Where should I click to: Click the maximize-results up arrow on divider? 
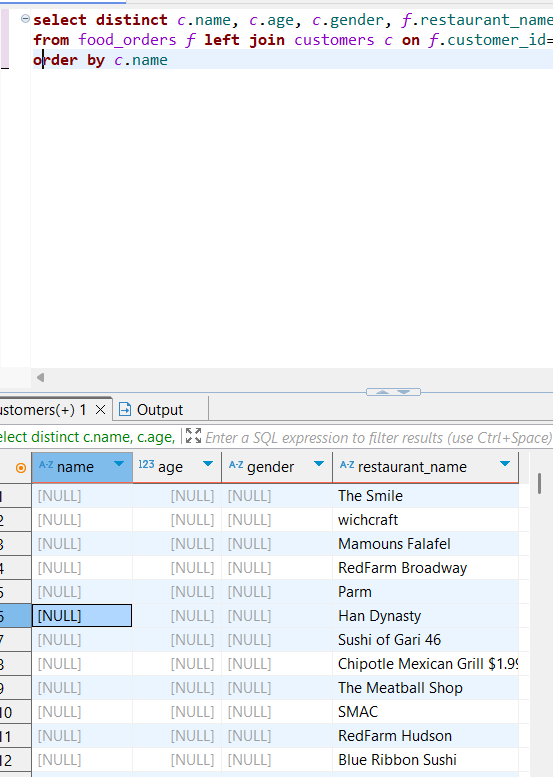click(382, 392)
